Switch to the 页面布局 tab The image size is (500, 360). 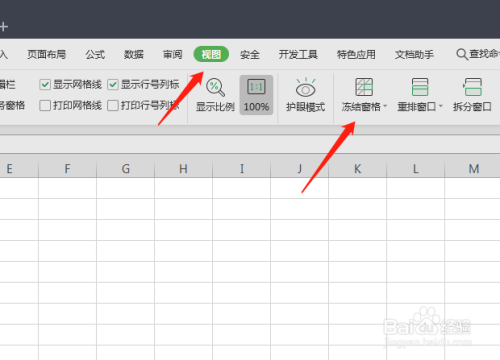(47, 54)
